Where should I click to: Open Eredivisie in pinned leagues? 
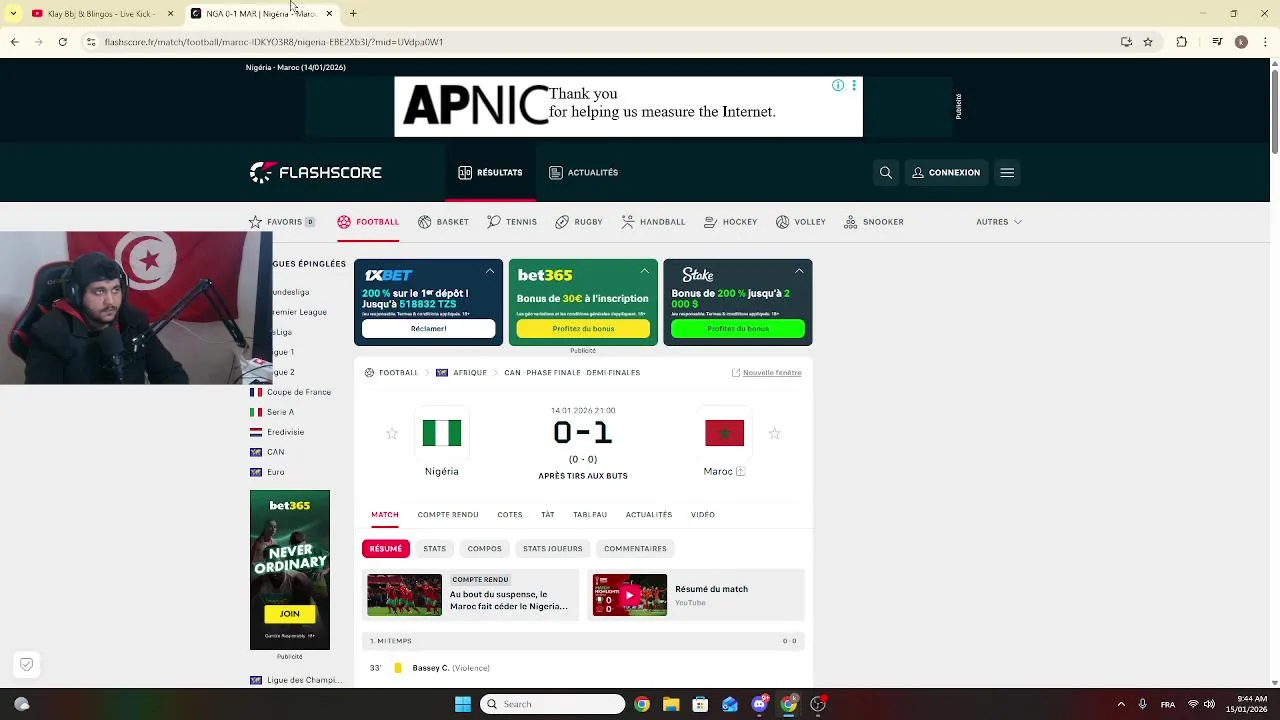[285, 432]
